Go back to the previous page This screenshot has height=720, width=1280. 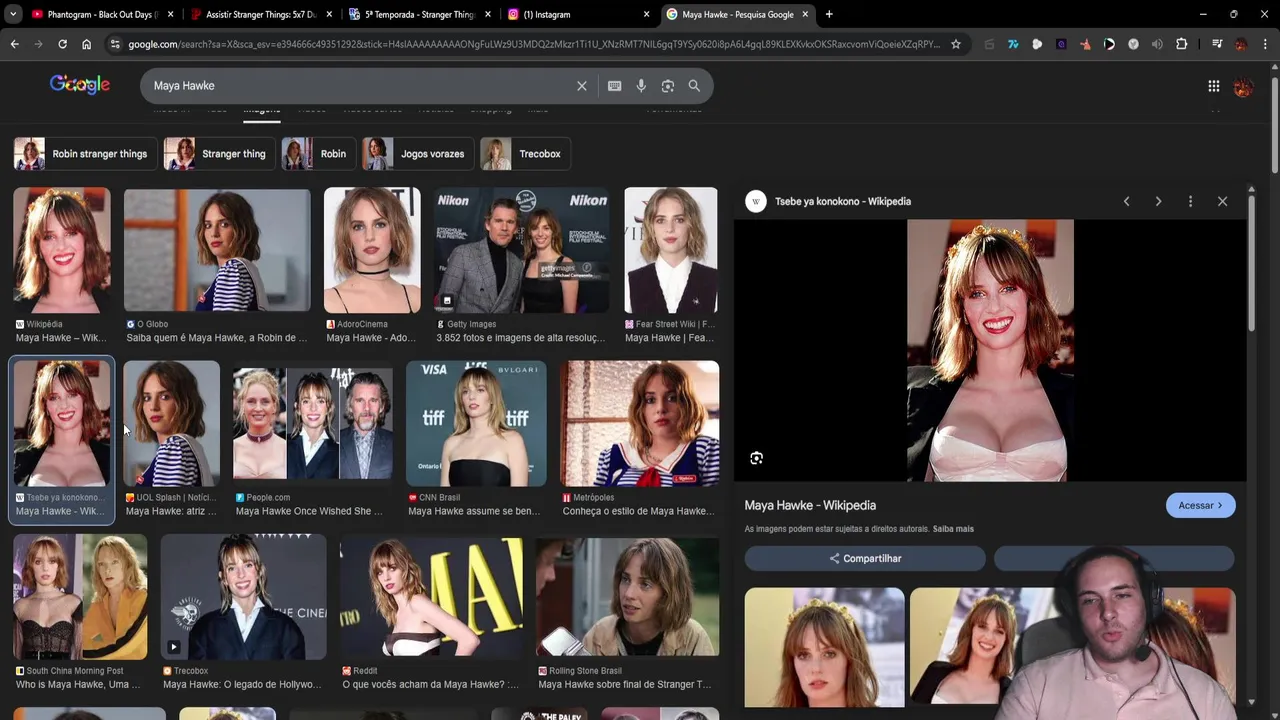14,44
